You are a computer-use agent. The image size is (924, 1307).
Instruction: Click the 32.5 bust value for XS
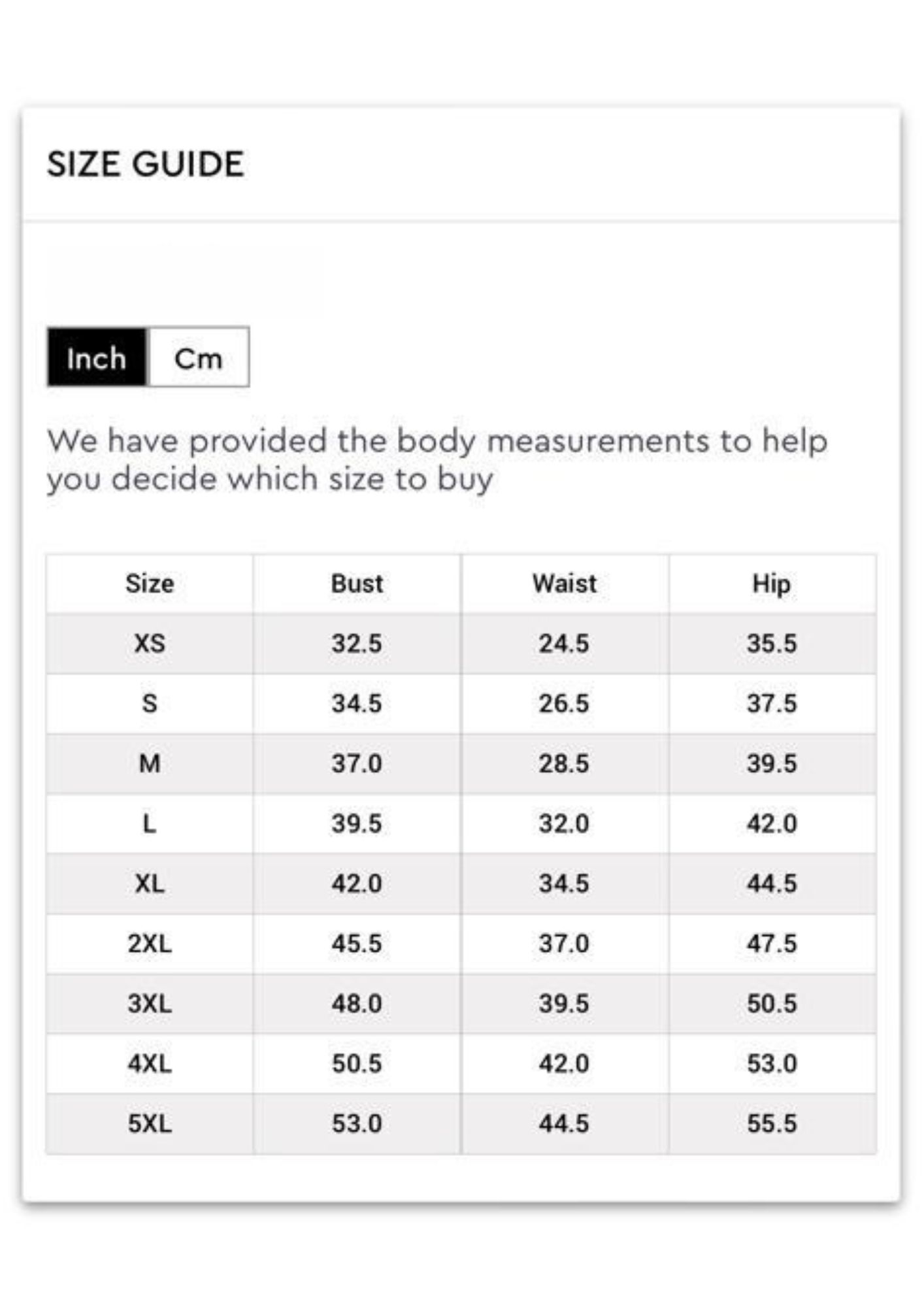tap(357, 644)
